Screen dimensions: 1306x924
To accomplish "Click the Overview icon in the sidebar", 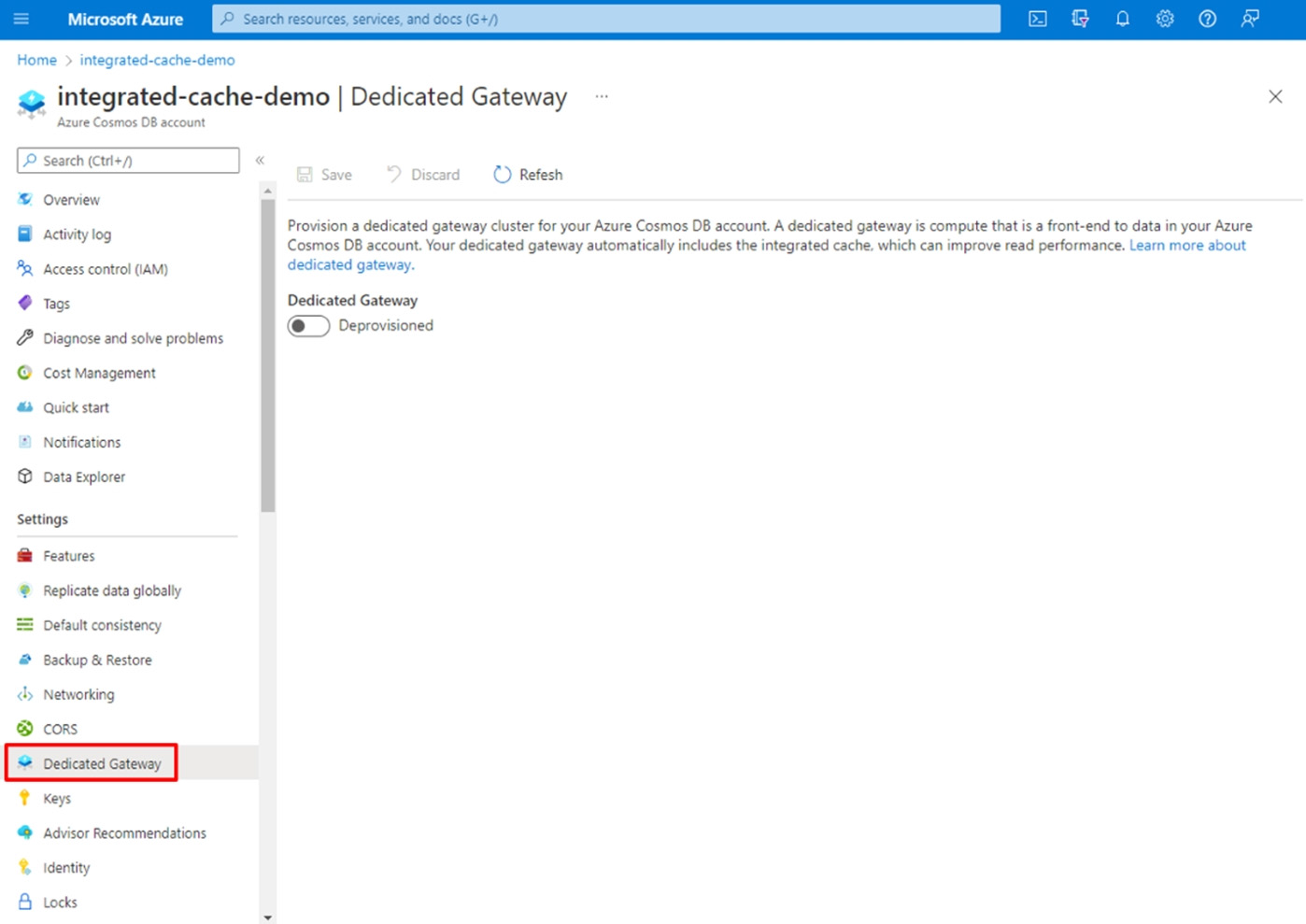I will click(x=25, y=199).
